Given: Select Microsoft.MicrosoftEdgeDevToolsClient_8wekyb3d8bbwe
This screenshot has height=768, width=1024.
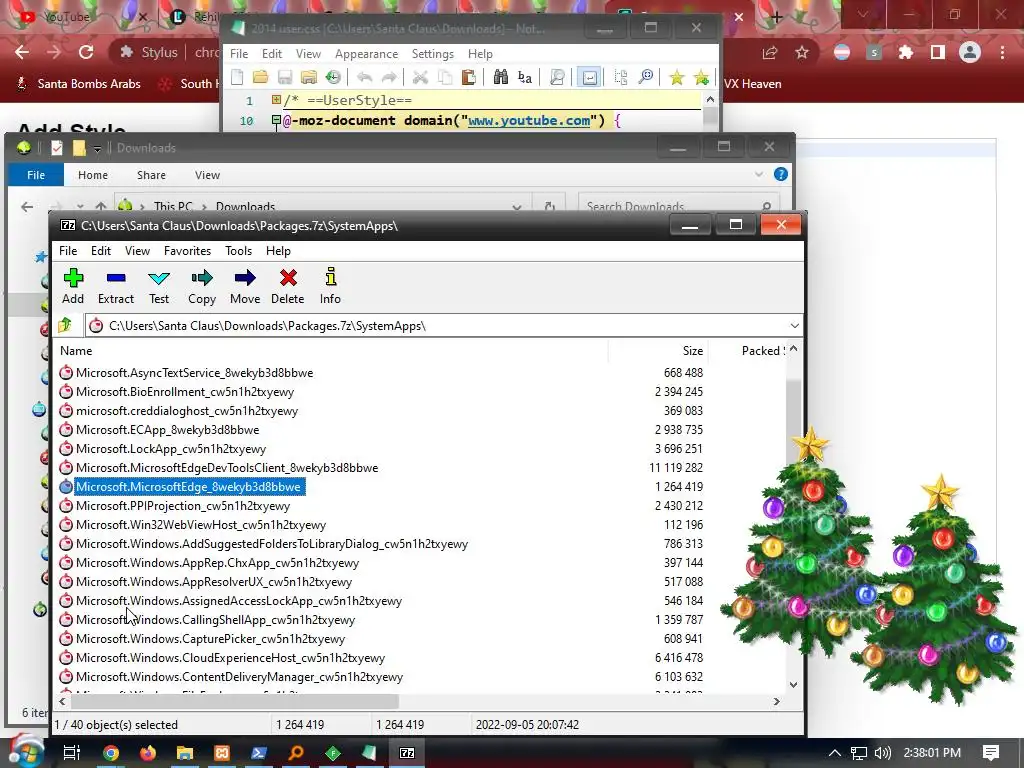Looking at the screenshot, I should click(x=227, y=468).
